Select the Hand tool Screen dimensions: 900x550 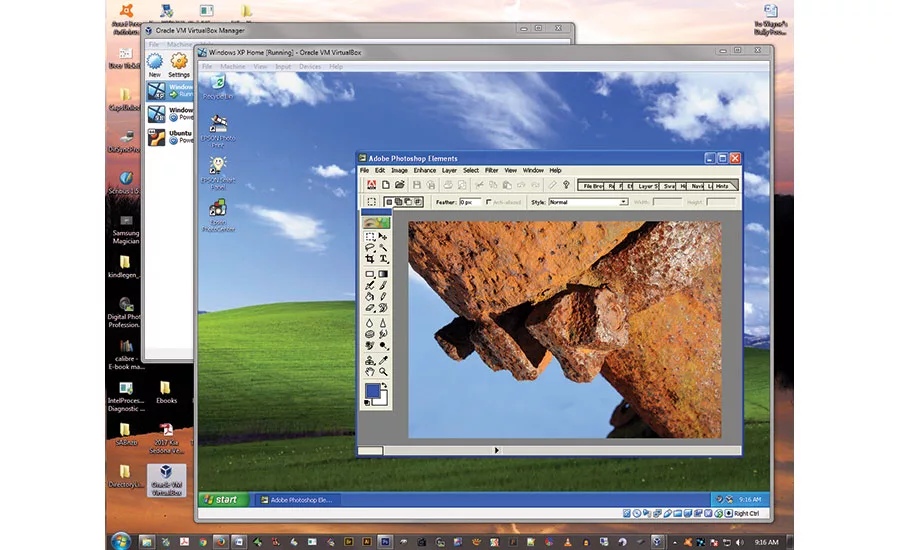pos(370,372)
